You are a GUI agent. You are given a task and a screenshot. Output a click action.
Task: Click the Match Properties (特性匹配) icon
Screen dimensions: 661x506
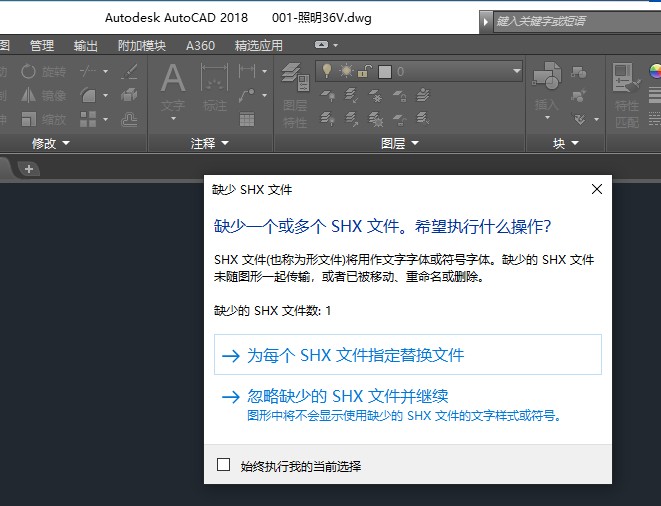[626, 80]
